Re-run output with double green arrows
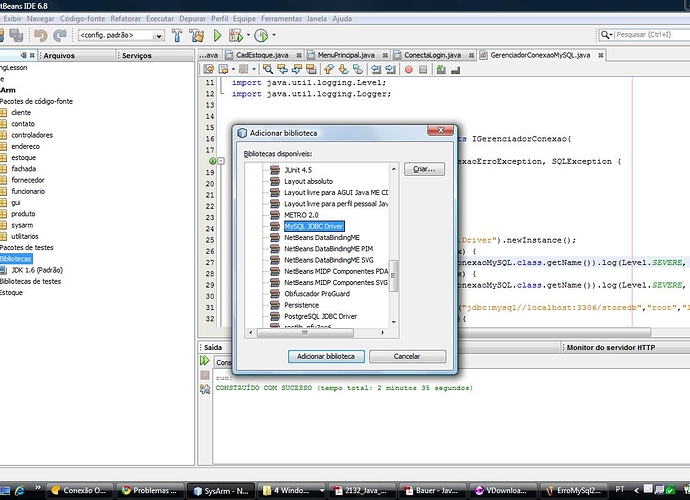The width and height of the screenshot is (690, 500). point(205,360)
